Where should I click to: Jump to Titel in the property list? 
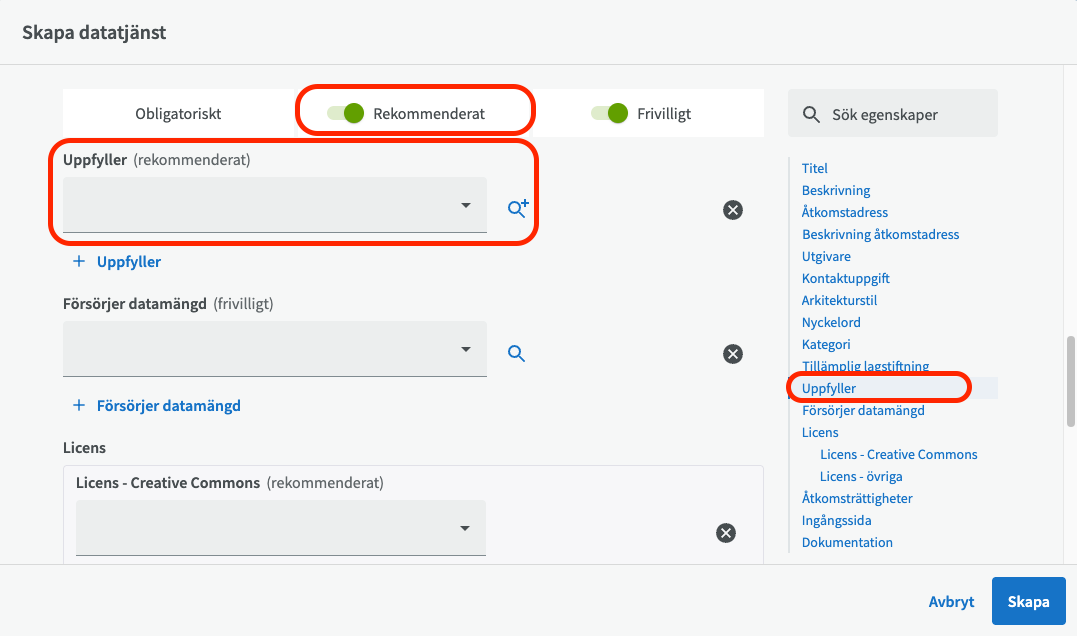[815, 168]
